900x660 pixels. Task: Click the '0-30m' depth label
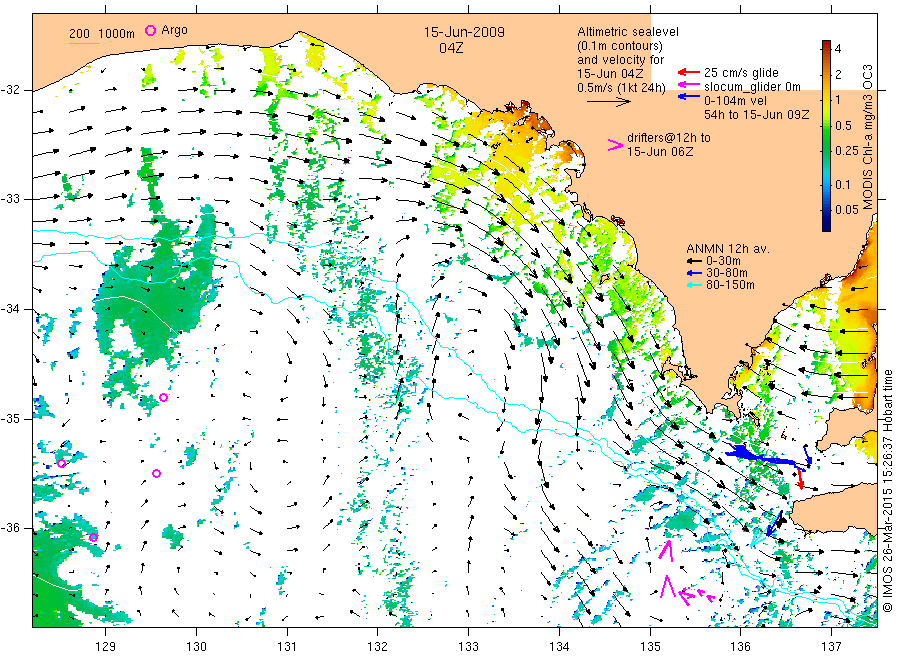[723, 261]
